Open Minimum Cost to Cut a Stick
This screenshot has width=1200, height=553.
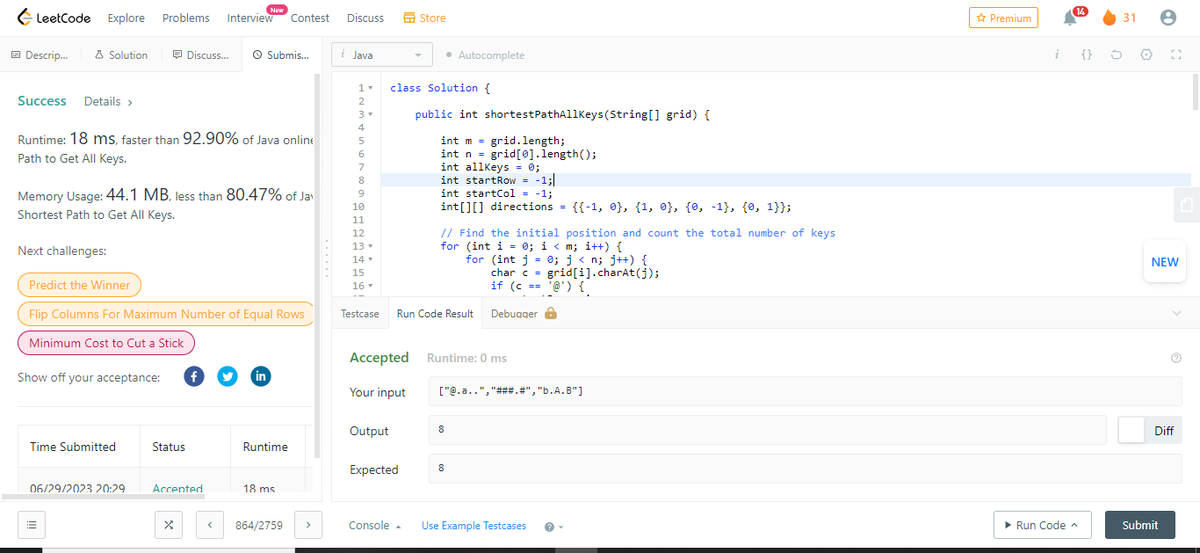point(106,343)
